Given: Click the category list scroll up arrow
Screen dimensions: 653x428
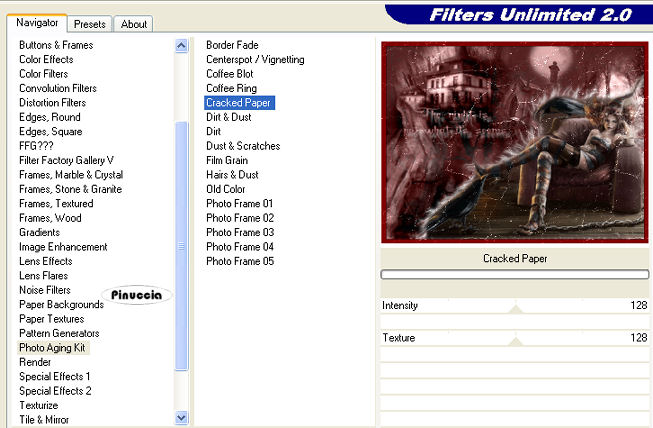Looking at the screenshot, I should coord(181,45).
